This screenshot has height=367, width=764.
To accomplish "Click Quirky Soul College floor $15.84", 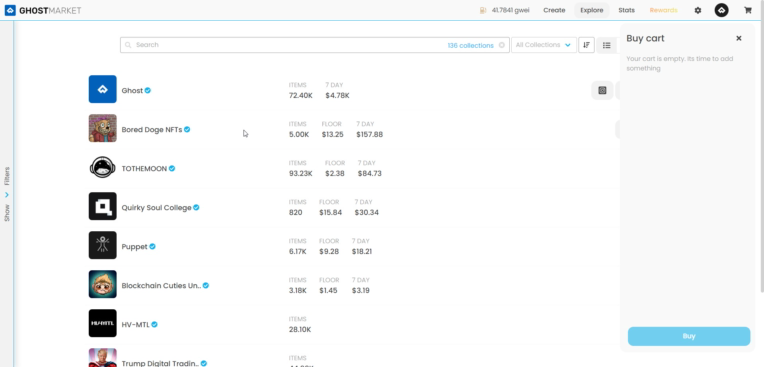I will click(330, 212).
